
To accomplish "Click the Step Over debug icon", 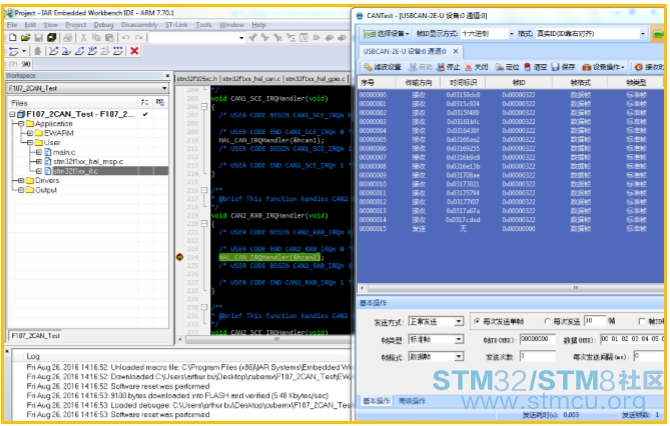I will click(53, 51).
